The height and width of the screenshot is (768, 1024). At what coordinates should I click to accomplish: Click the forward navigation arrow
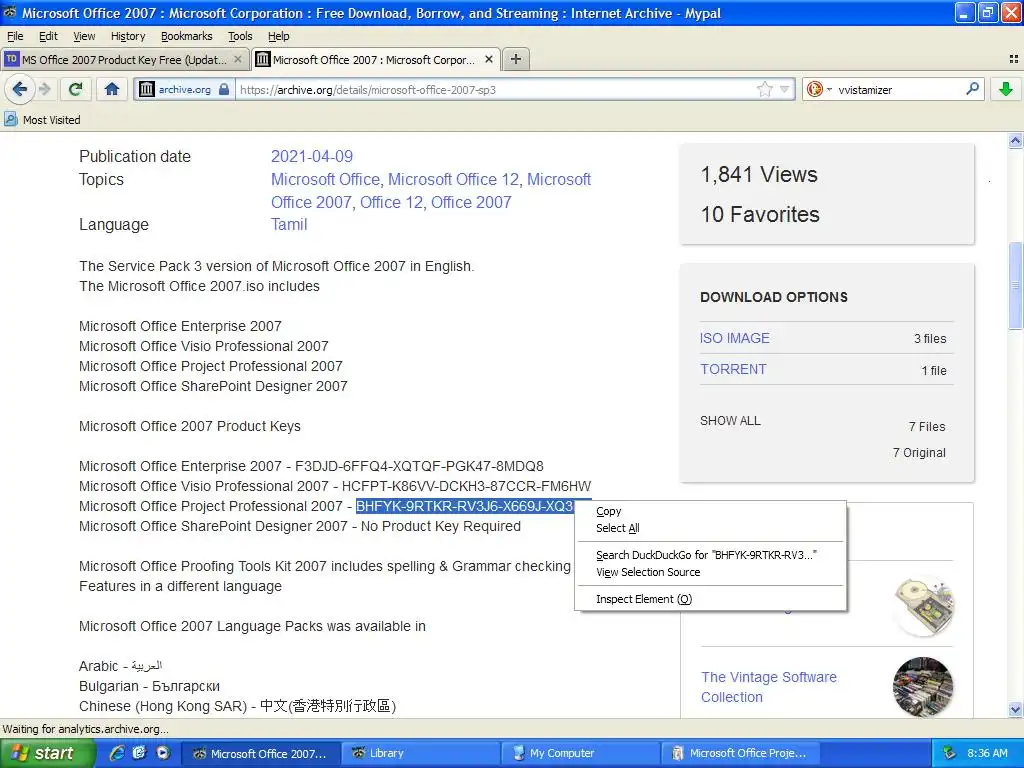point(44,89)
